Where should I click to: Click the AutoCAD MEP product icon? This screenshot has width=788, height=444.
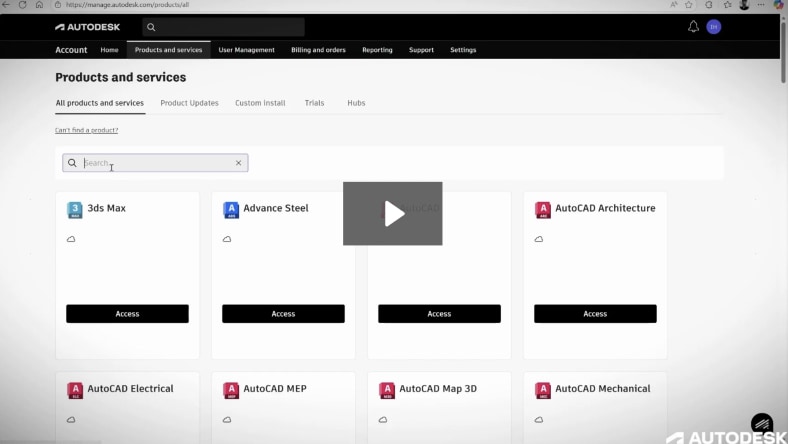tap(231, 390)
